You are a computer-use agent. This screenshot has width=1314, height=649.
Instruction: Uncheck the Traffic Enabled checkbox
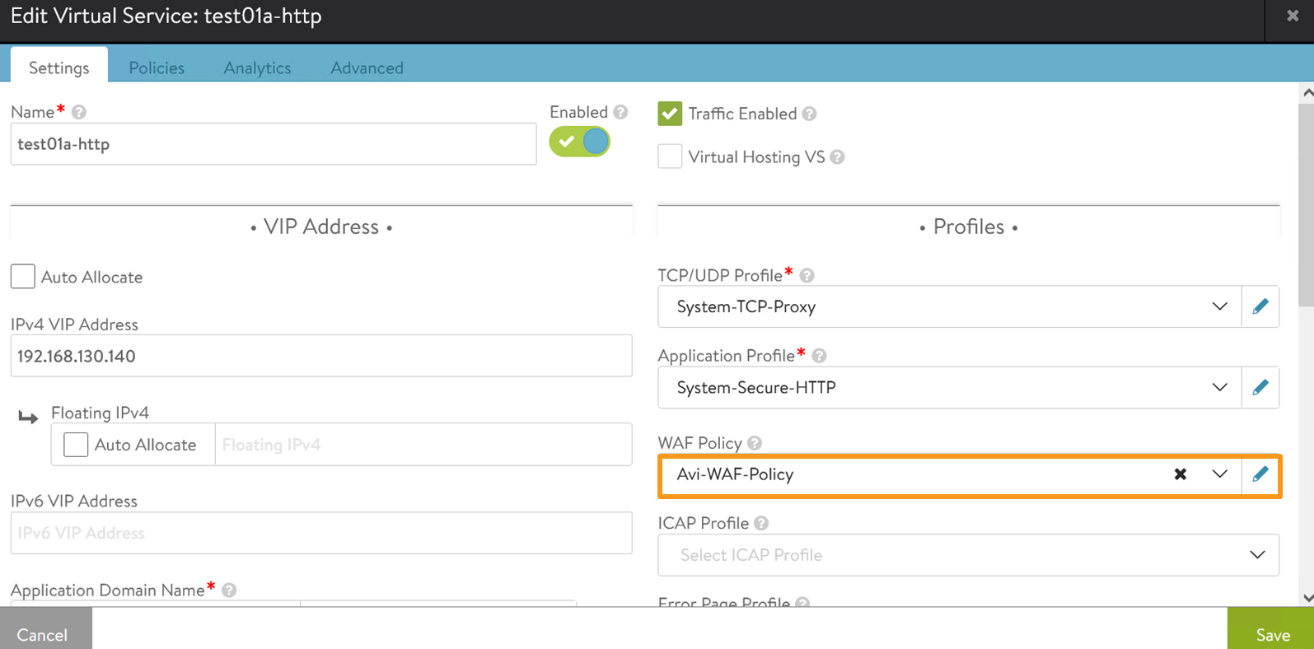(670, 114)
